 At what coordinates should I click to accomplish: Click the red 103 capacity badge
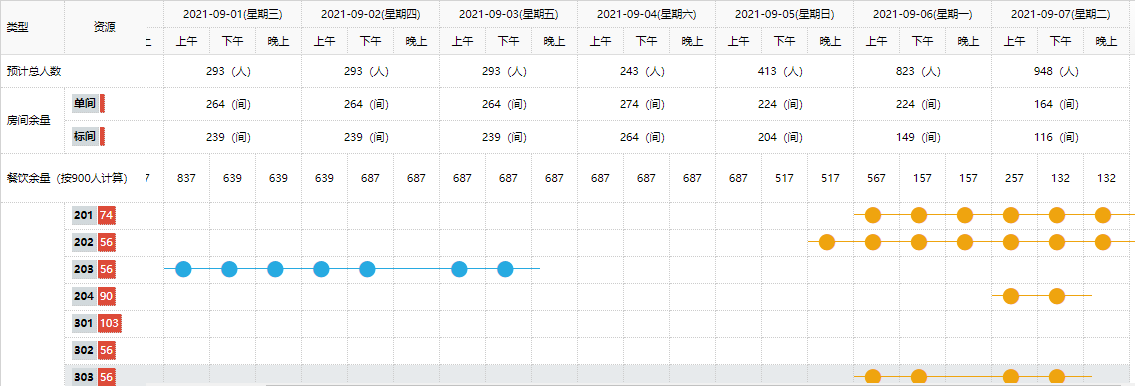(x=110, y=323)
